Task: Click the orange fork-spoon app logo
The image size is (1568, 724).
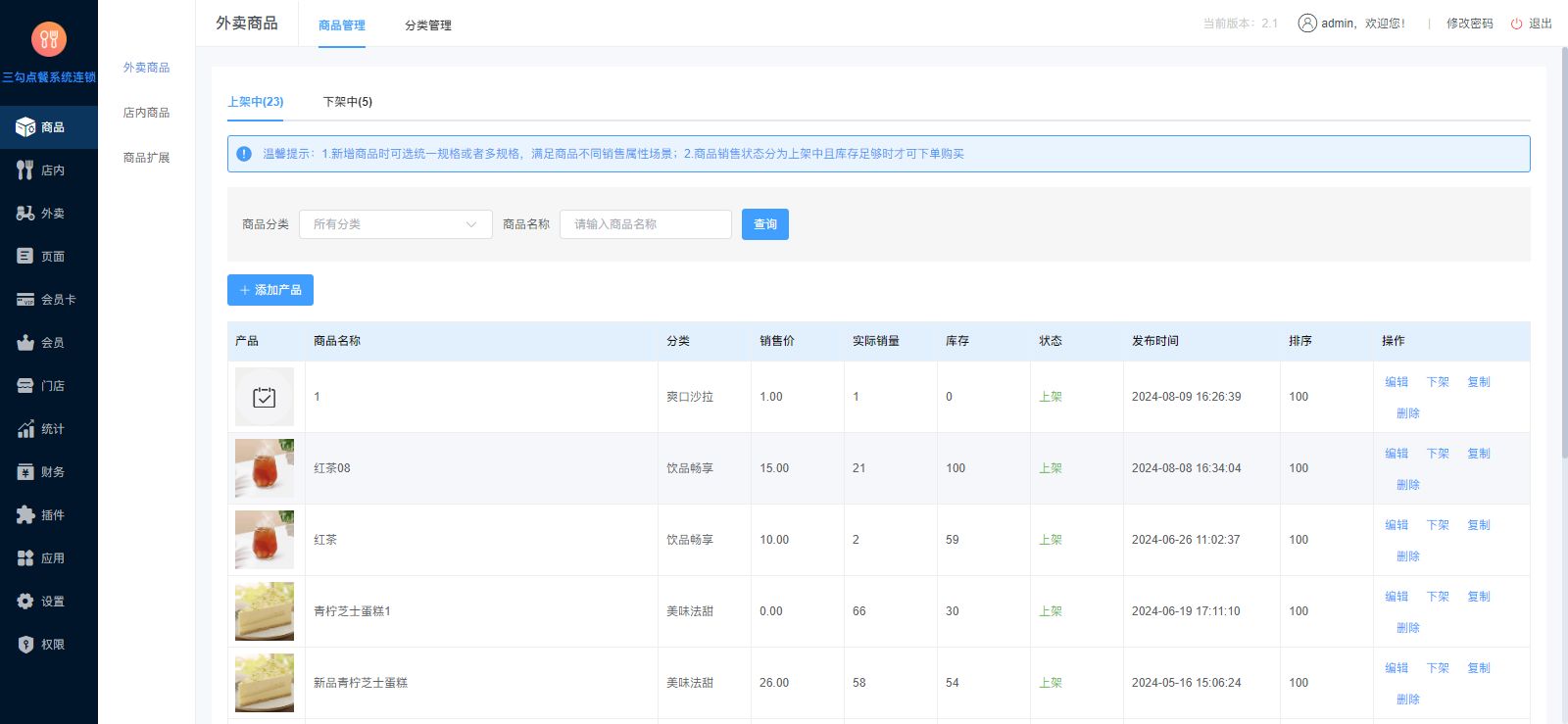Action: (x=49, y=39)
